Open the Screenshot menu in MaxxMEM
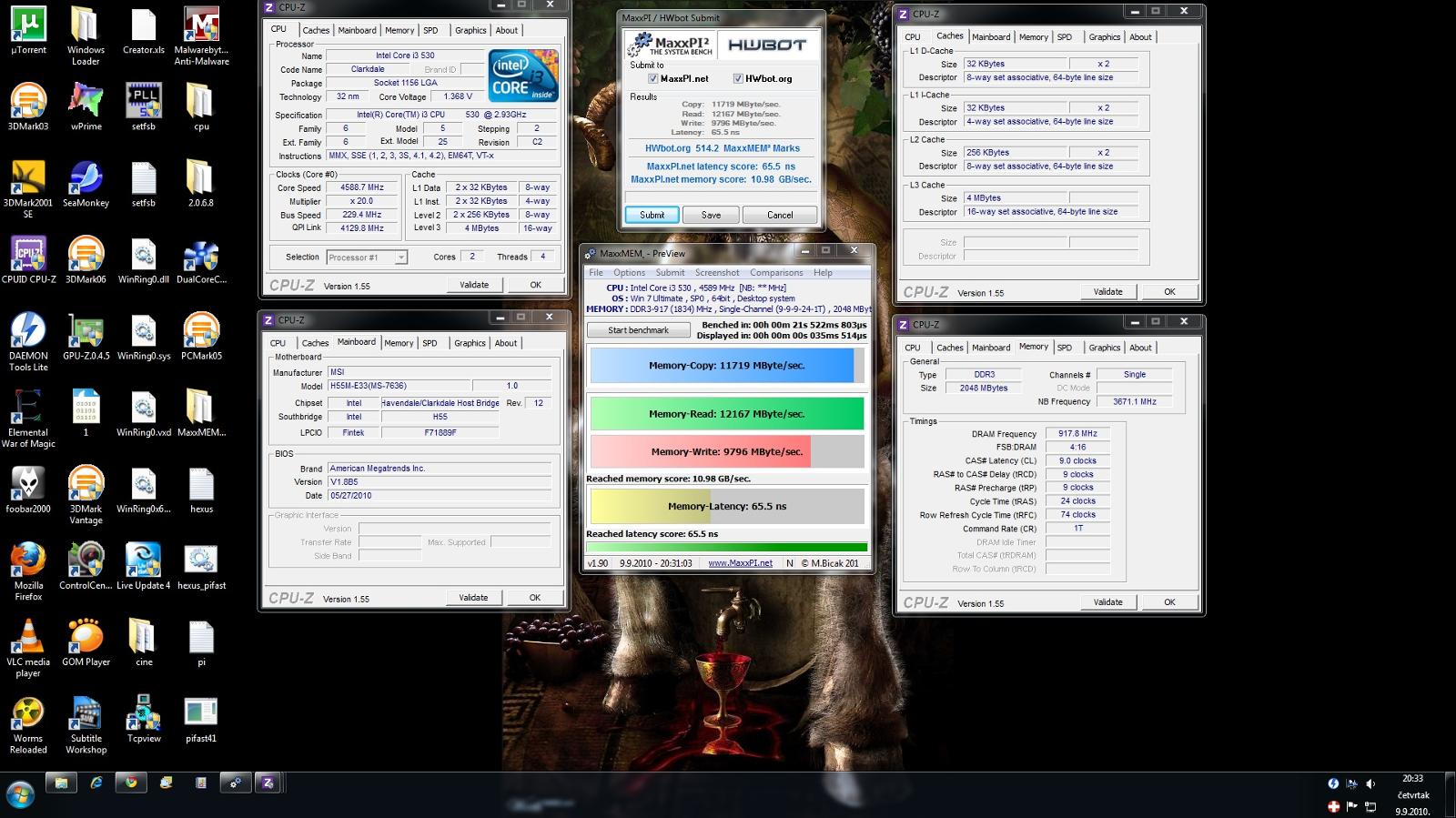1456x818 pixels. 717,273
